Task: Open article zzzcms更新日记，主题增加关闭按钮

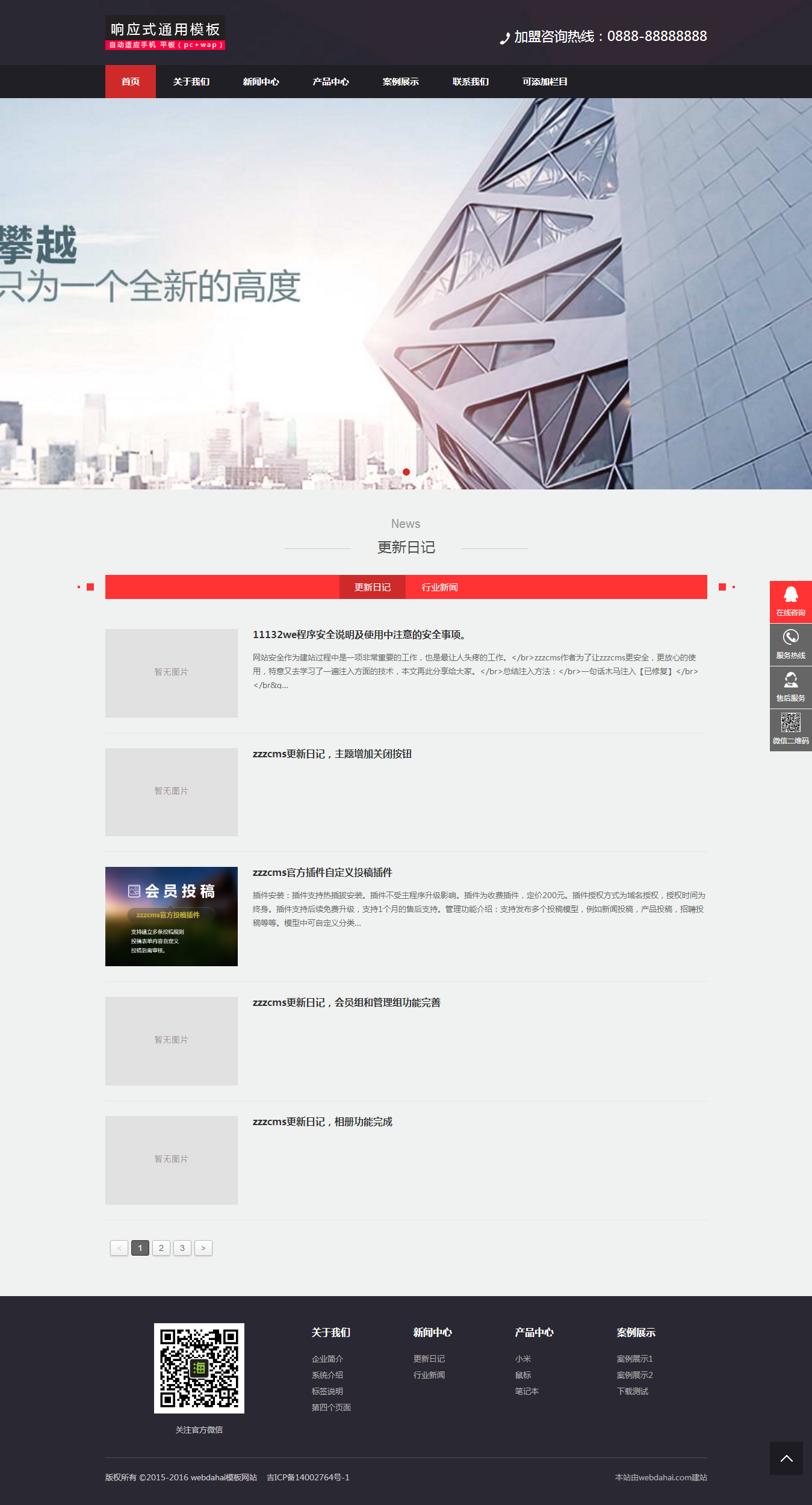Action: click(332, 754)
